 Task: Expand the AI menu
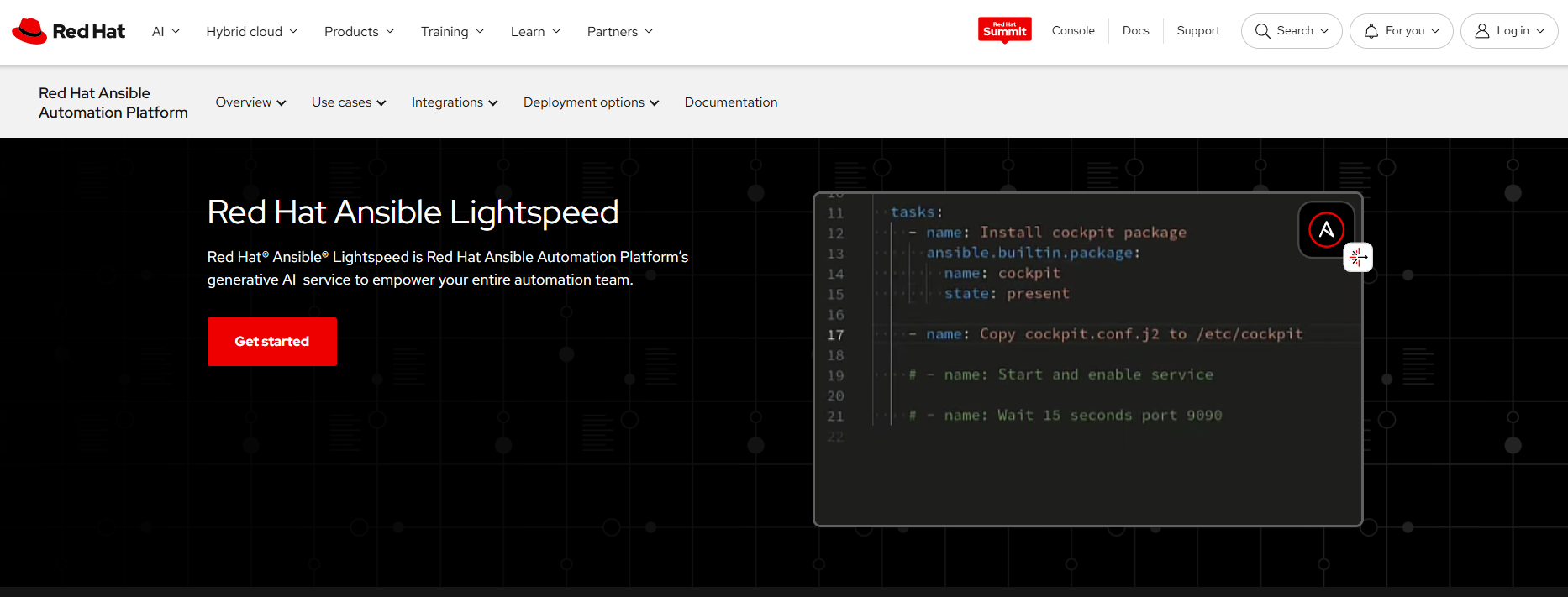[x=166, y=31]
